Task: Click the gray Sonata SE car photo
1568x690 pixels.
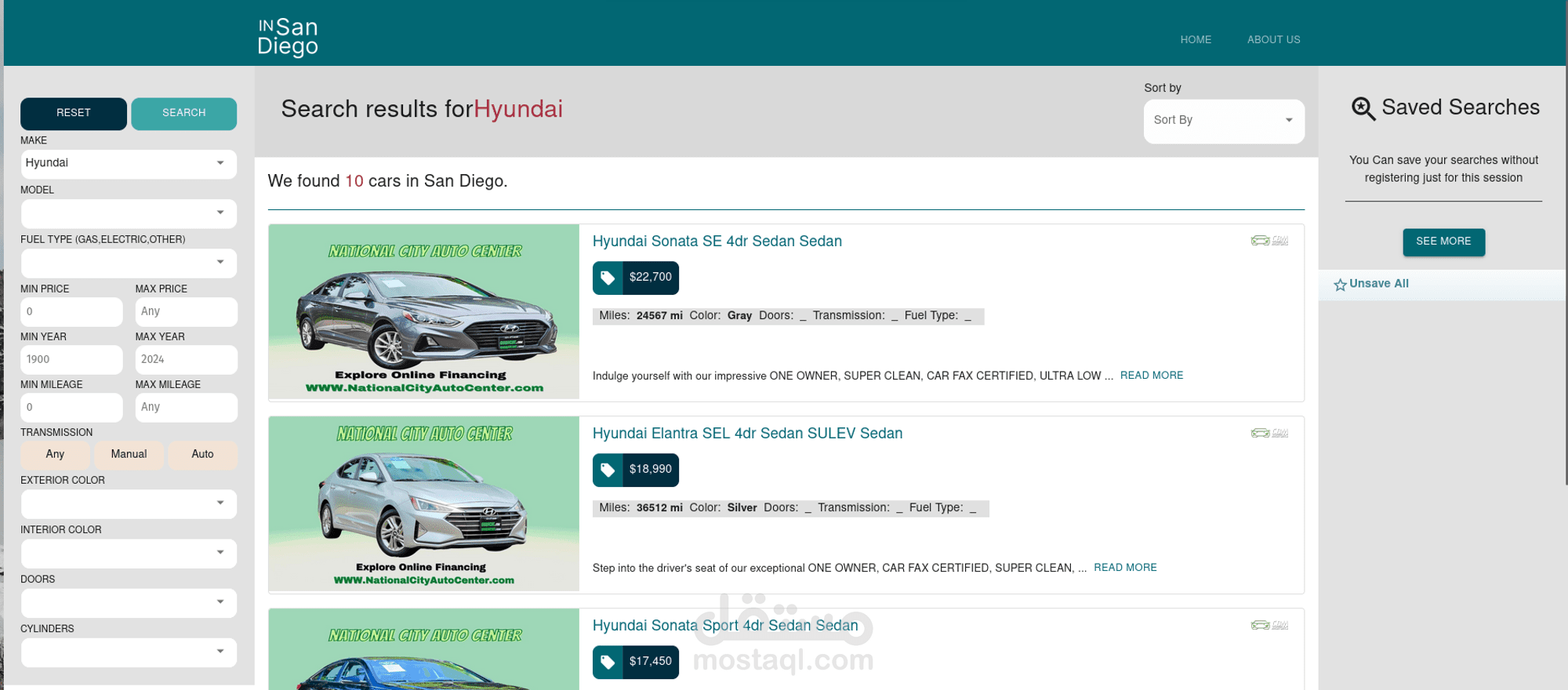Action: pyautogui.click(x=424, y=312)
